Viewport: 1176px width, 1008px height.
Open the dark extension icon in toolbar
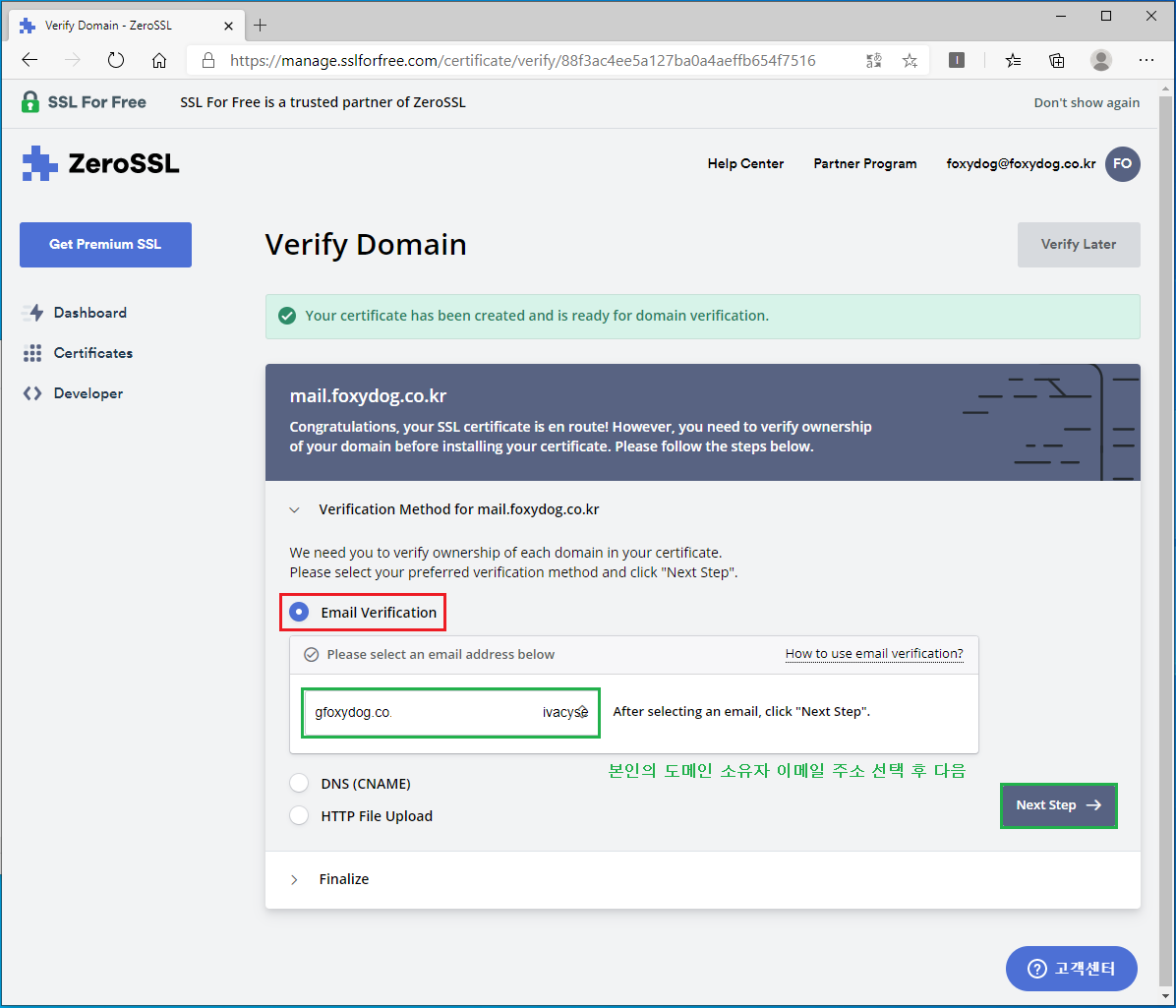point(957,60)
